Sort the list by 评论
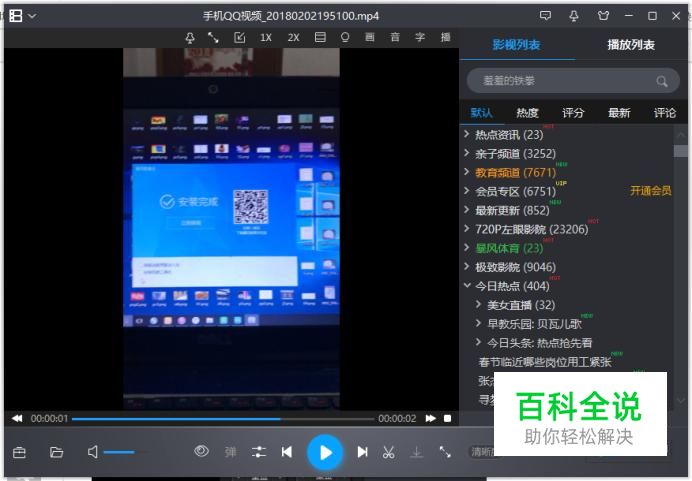 click(x=665, y=113)
